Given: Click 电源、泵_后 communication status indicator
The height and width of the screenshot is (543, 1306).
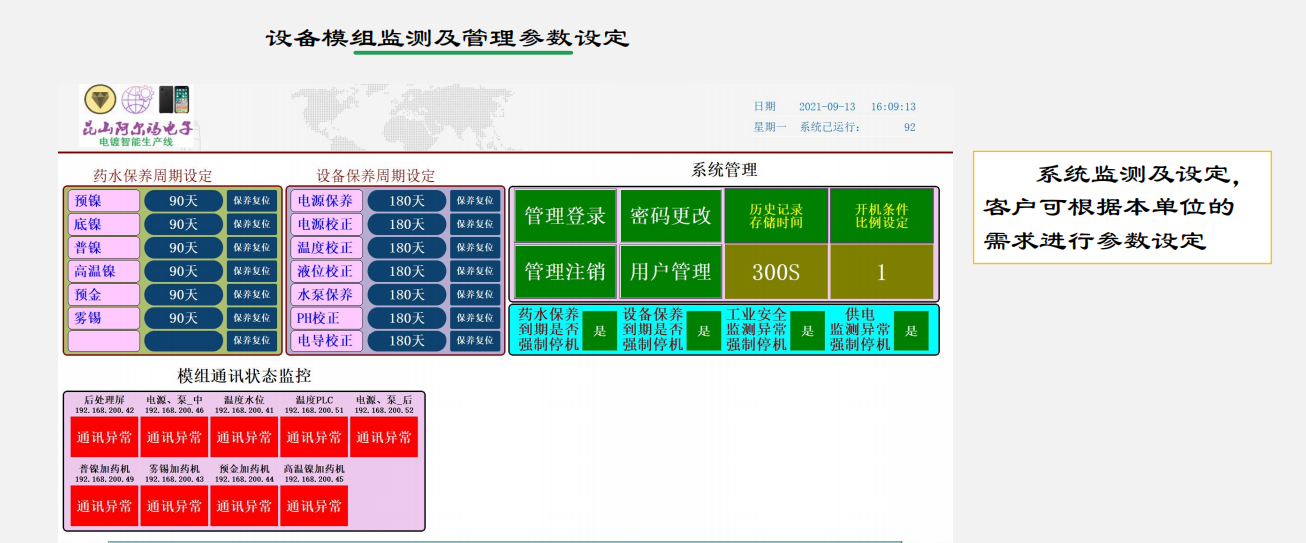Looking at the screenshot, I should tap(384, 437).
